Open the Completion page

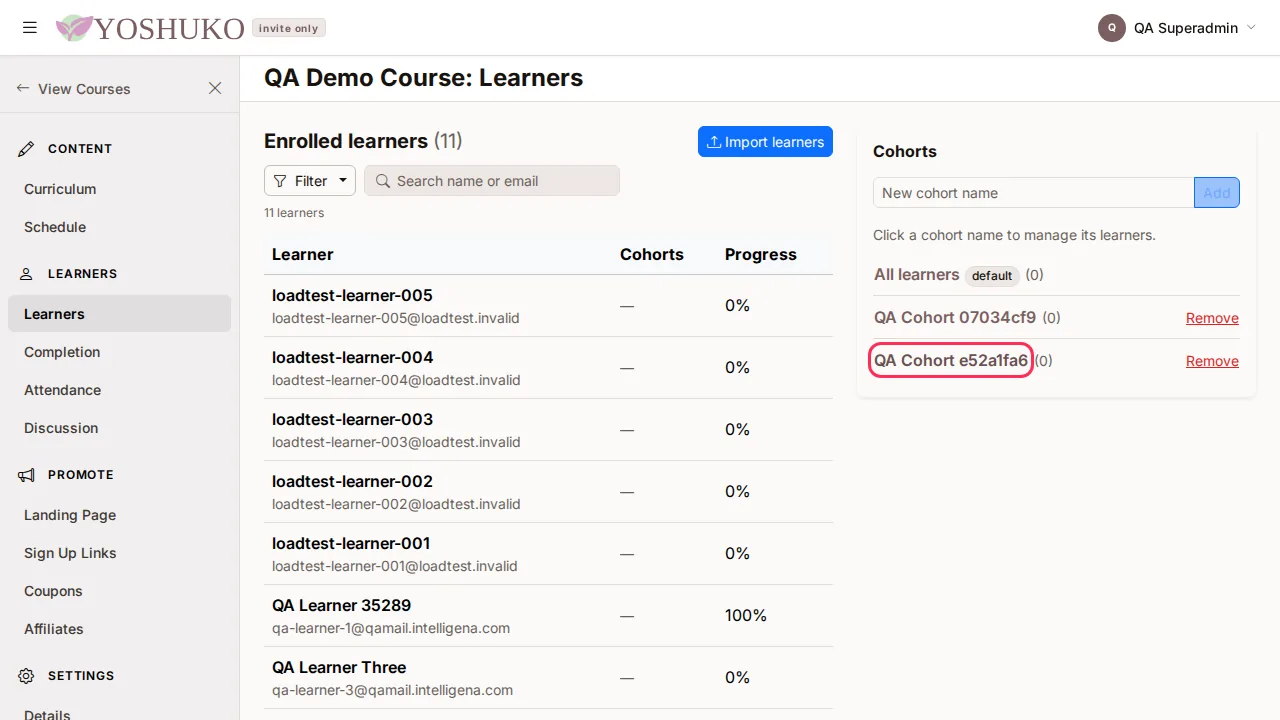click(120, 352)
